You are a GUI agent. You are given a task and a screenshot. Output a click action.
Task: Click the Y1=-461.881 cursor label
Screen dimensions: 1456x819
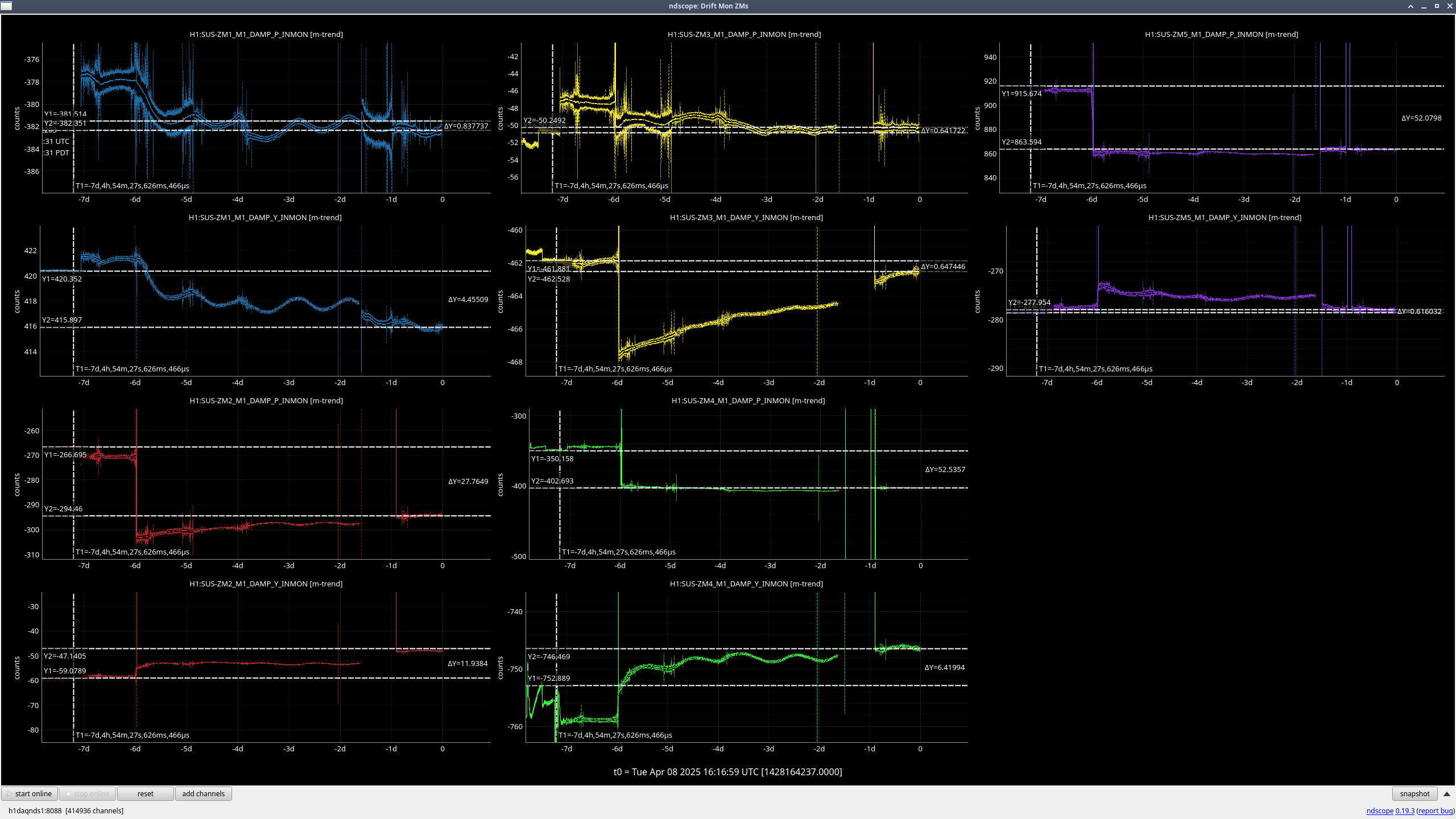click(x=549, y=269)
